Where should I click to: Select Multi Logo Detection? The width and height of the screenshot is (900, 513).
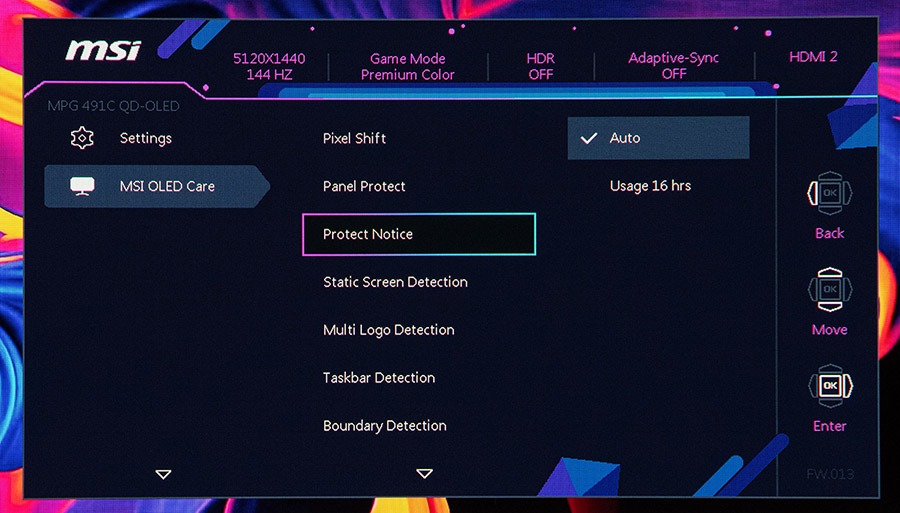(x=389, y=330)
